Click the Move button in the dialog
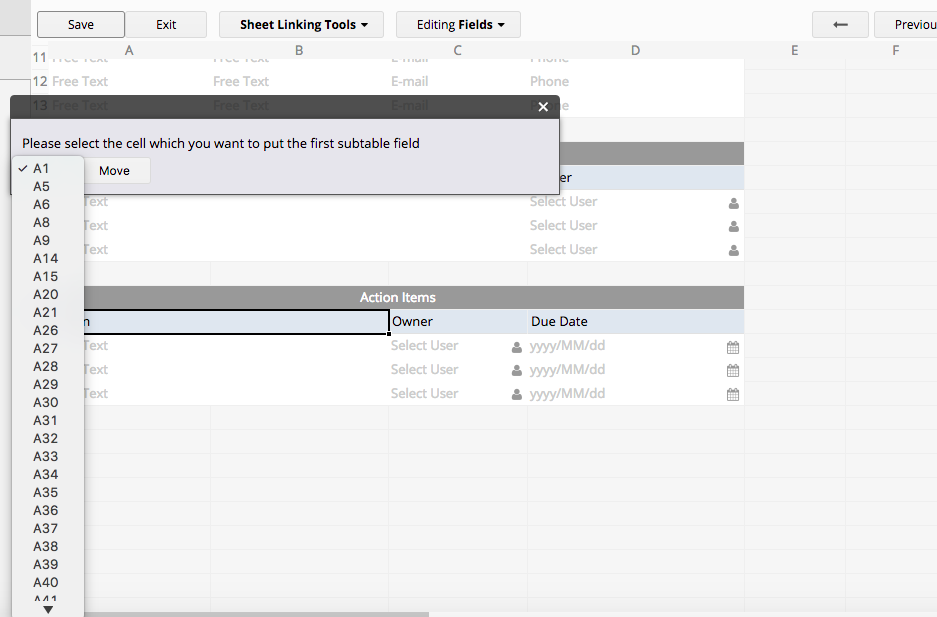This screenshot has width=937, height=617. point(114,171)
